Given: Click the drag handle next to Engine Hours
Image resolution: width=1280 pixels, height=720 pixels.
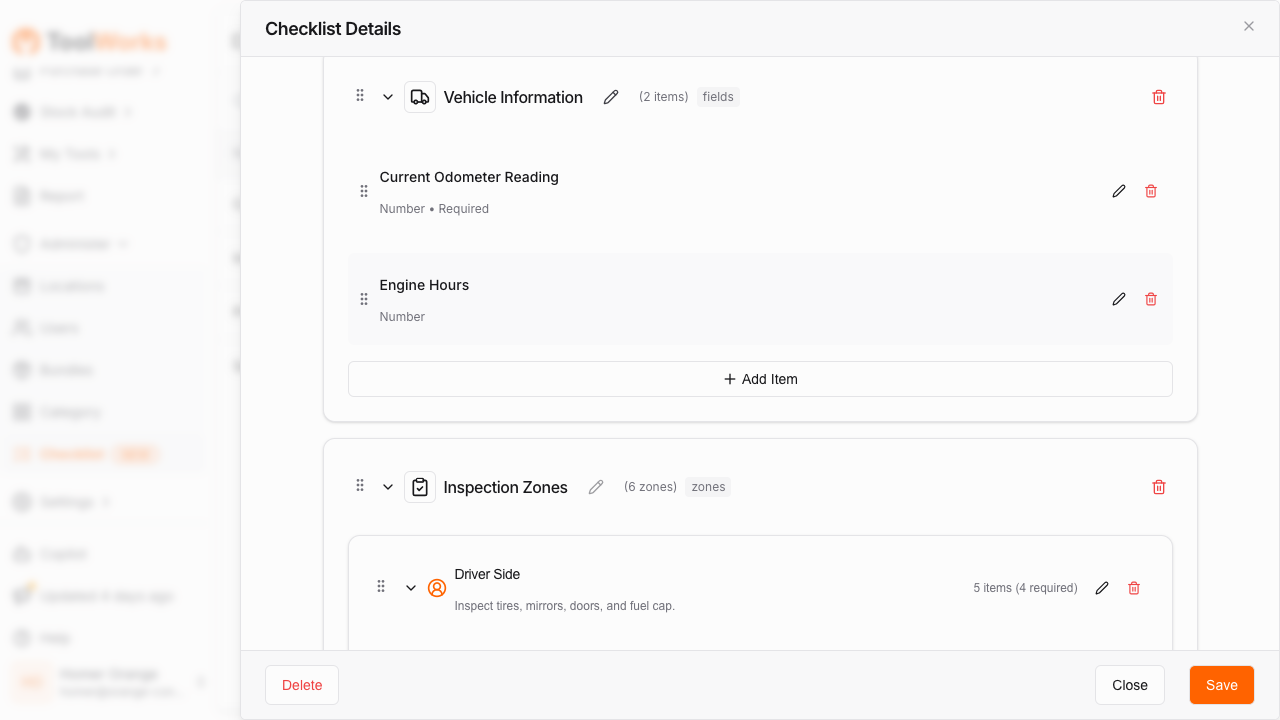Looking at the screenshot, I should click(364, 298).
